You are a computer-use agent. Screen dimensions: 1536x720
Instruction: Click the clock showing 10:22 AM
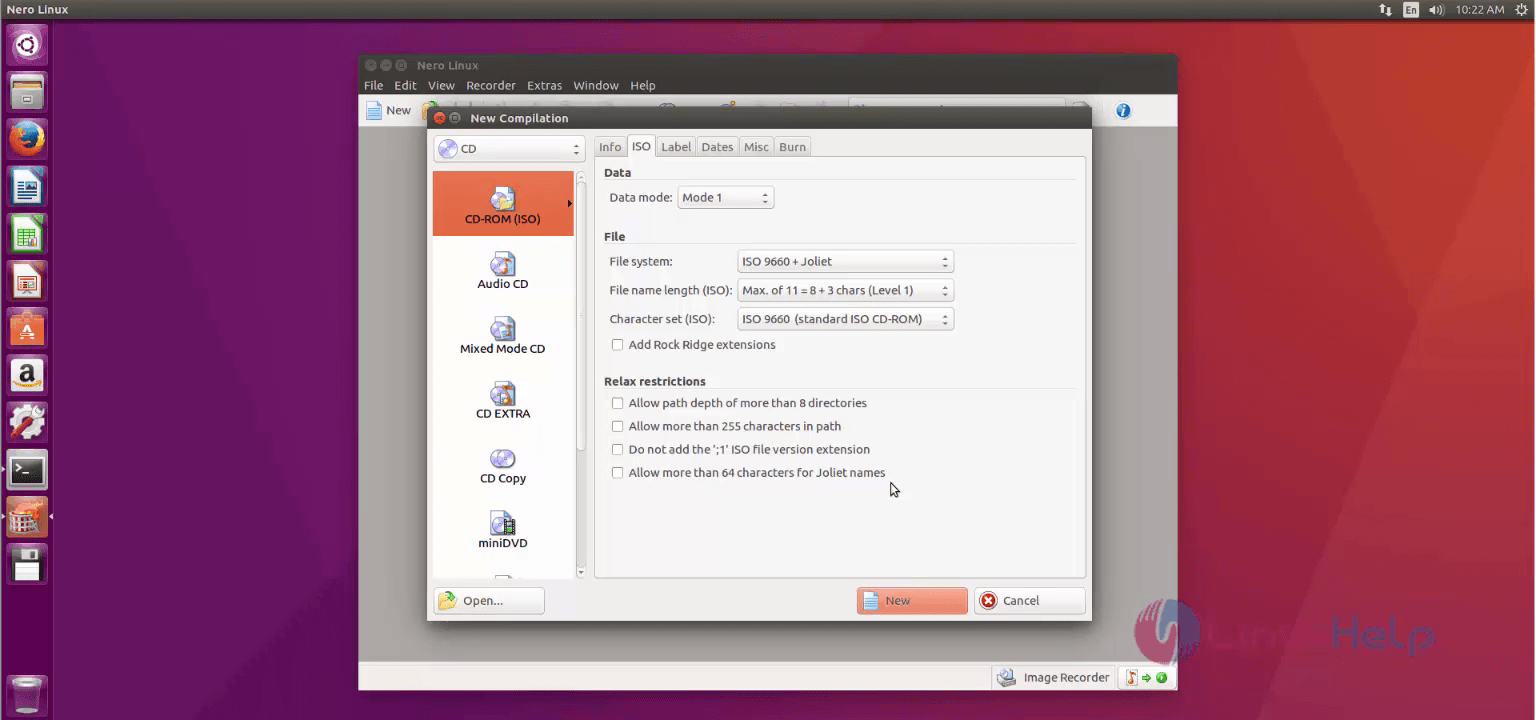click(1480, 9)
